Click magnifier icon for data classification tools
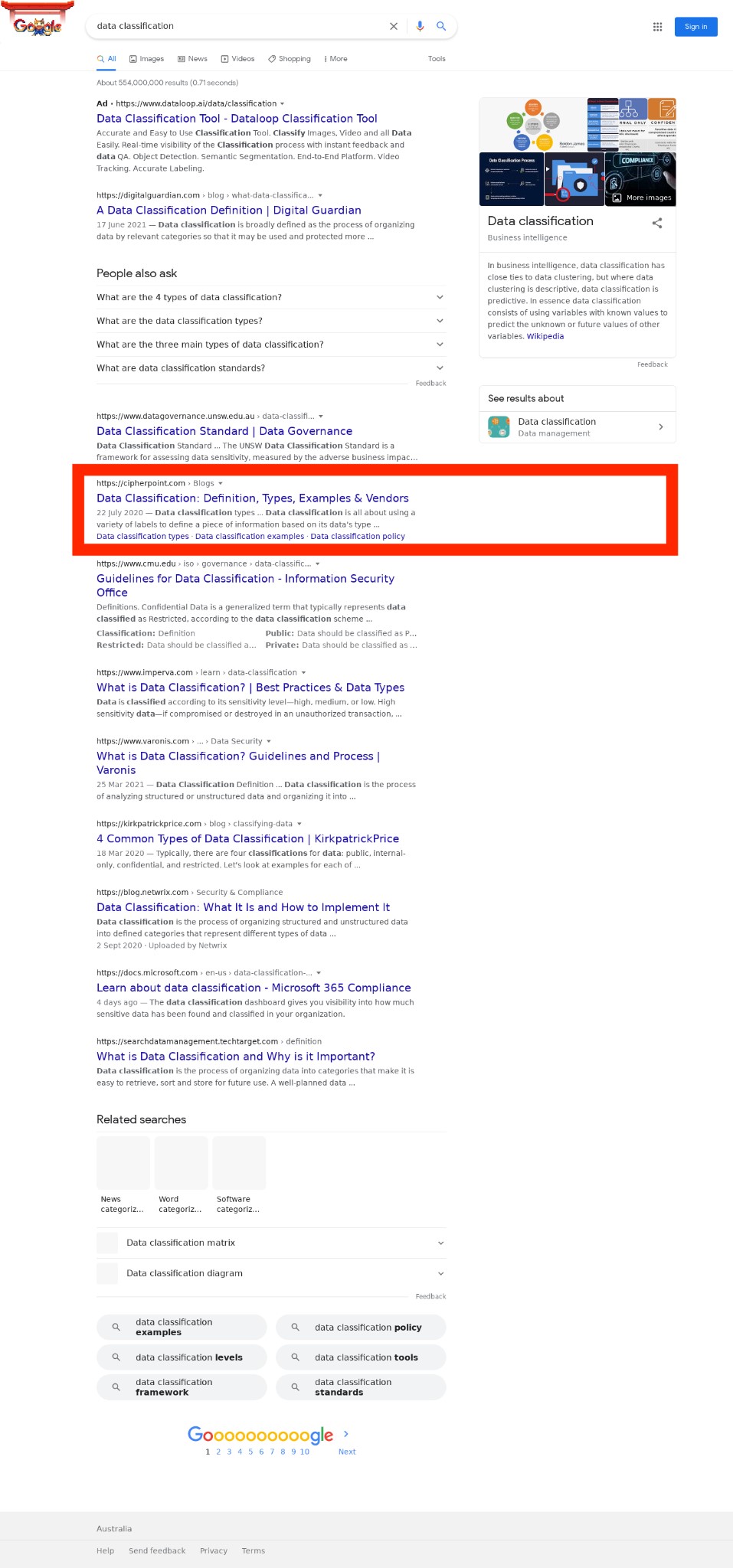 coord(296,1357)
